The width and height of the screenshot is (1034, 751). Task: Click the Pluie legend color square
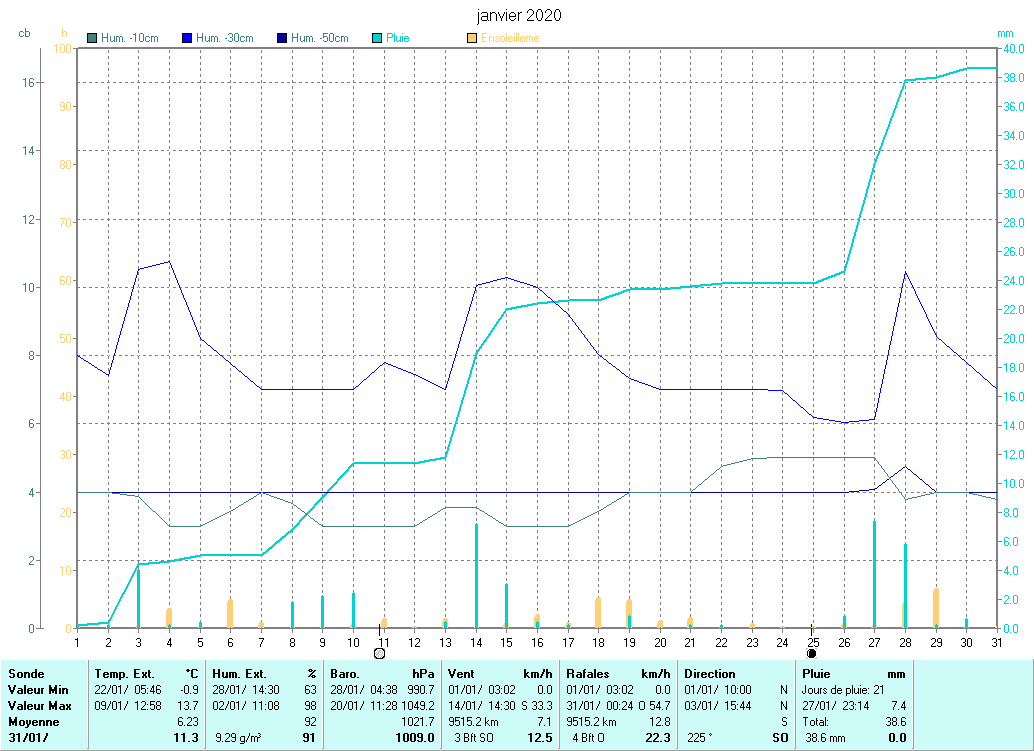tap(378, 39)
